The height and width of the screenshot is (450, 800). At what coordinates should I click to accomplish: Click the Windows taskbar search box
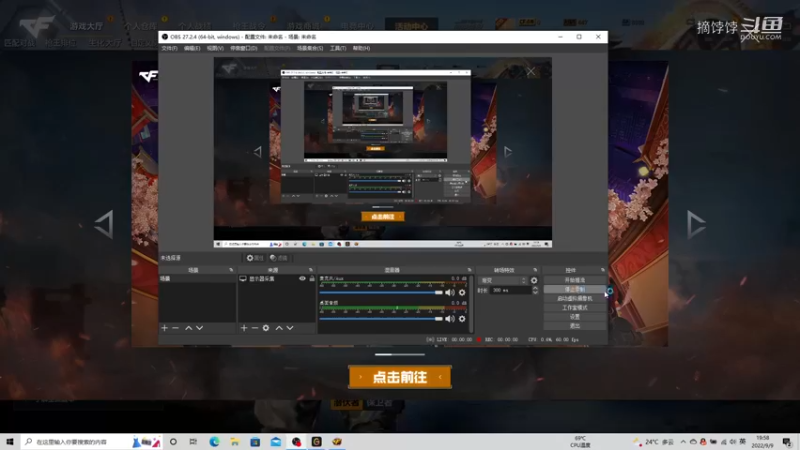click(92, 442)
